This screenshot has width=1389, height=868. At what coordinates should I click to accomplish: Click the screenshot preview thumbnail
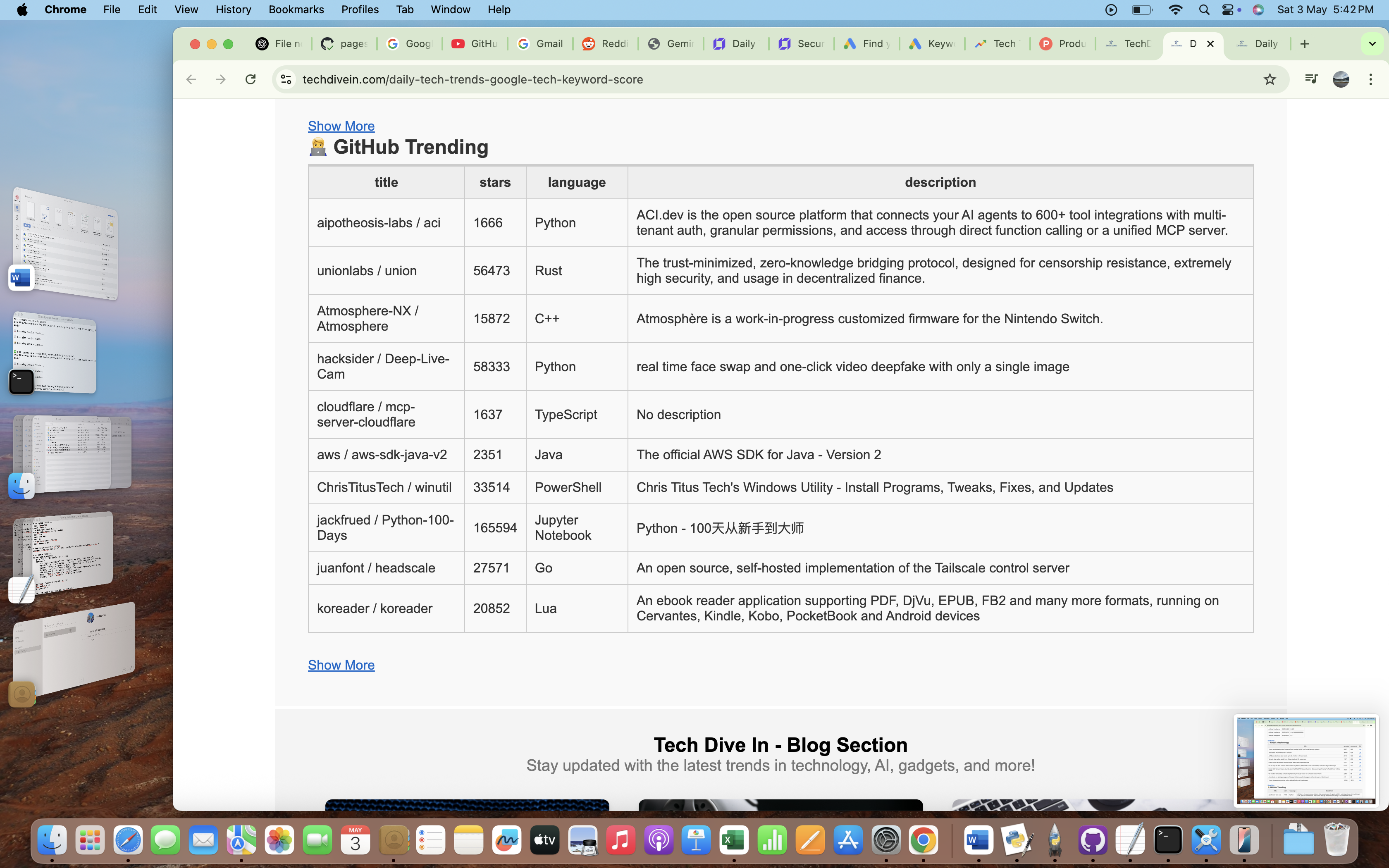1306,760
